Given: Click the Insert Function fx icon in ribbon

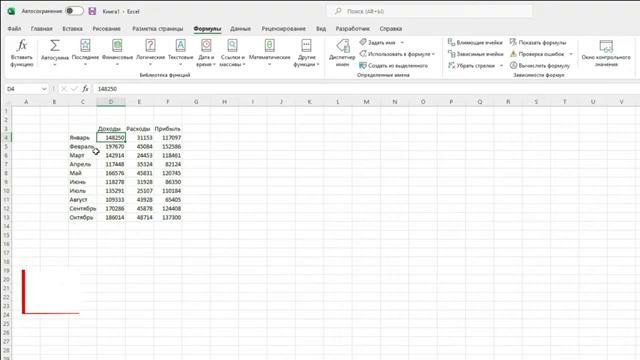Looking at the screenshot, I should [x=22, y=45].
